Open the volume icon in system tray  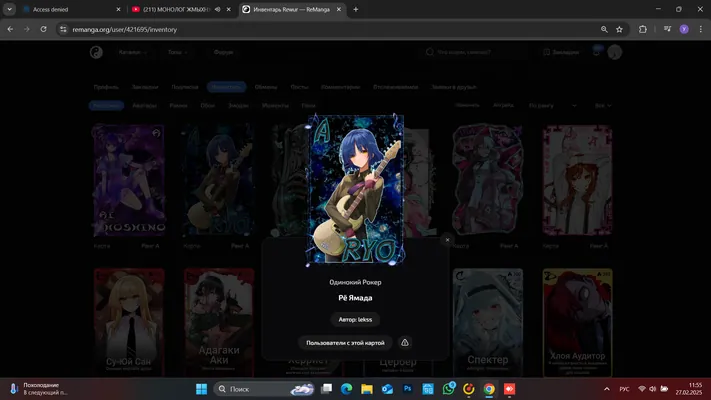(653, 389)
